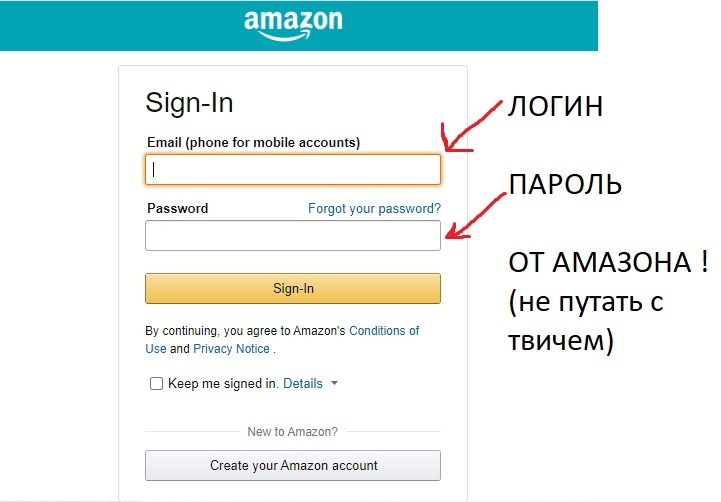Open the Forgot your password link
721x502 pixels.
point(374,208)
